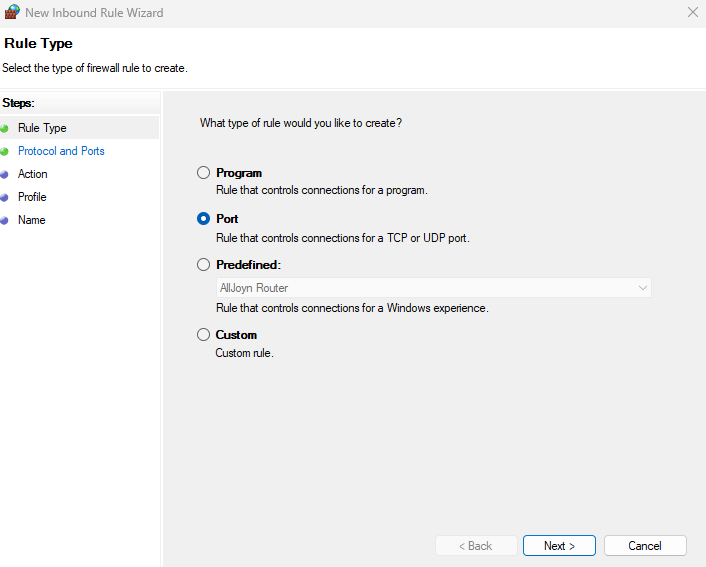Close the New Inbound Rule Wizard window
The image size is (706, 567).
pos(692,13)
